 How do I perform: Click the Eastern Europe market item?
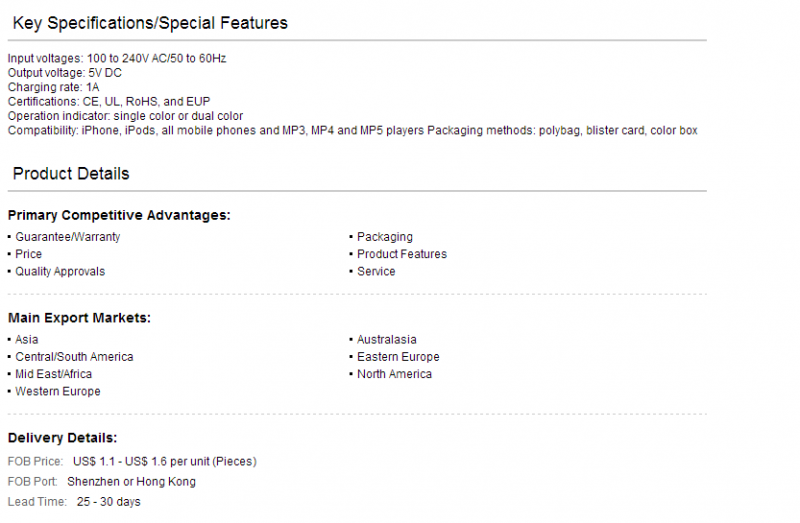point(398,357)
